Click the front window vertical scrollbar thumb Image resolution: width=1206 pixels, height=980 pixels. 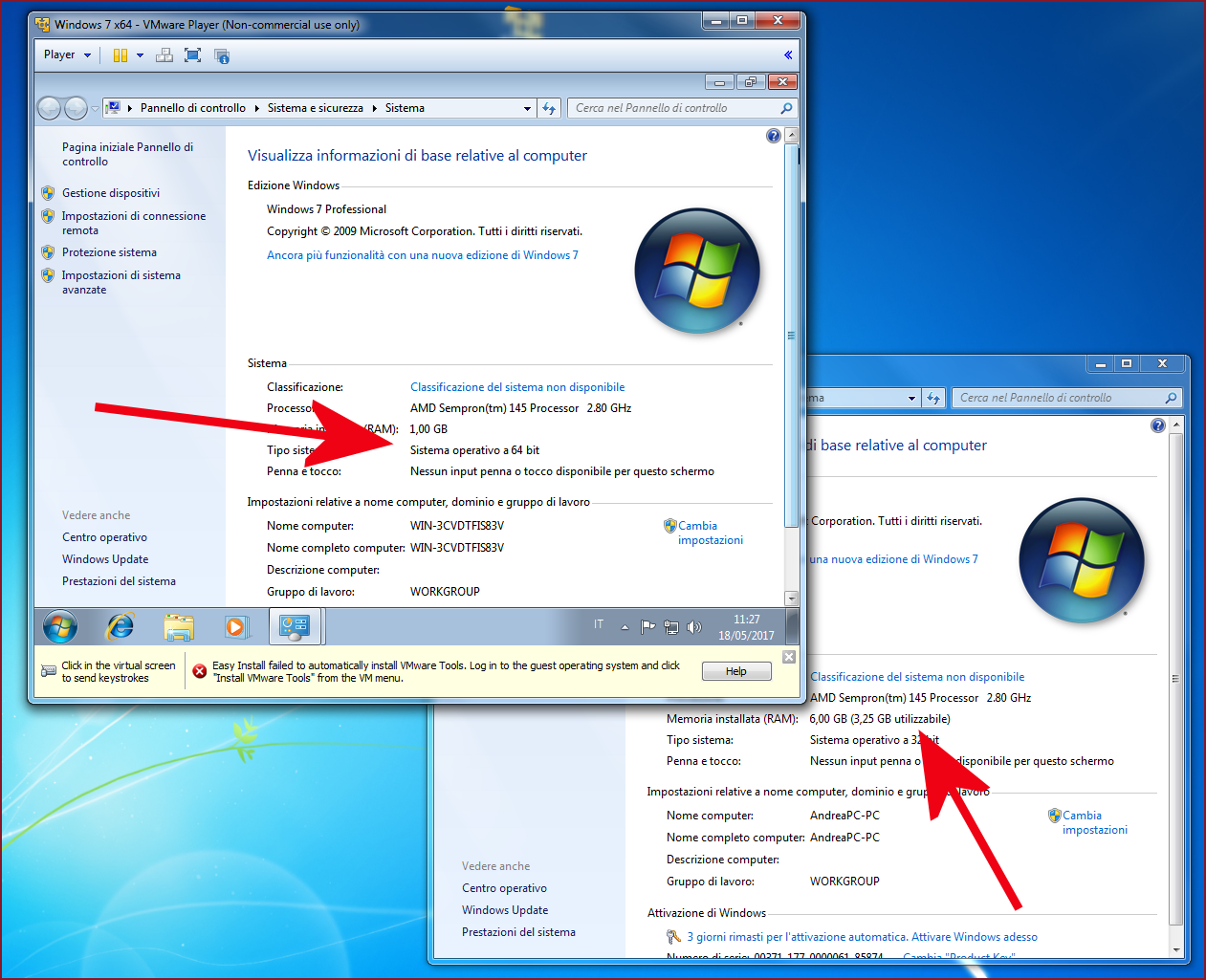pos(791,335)
